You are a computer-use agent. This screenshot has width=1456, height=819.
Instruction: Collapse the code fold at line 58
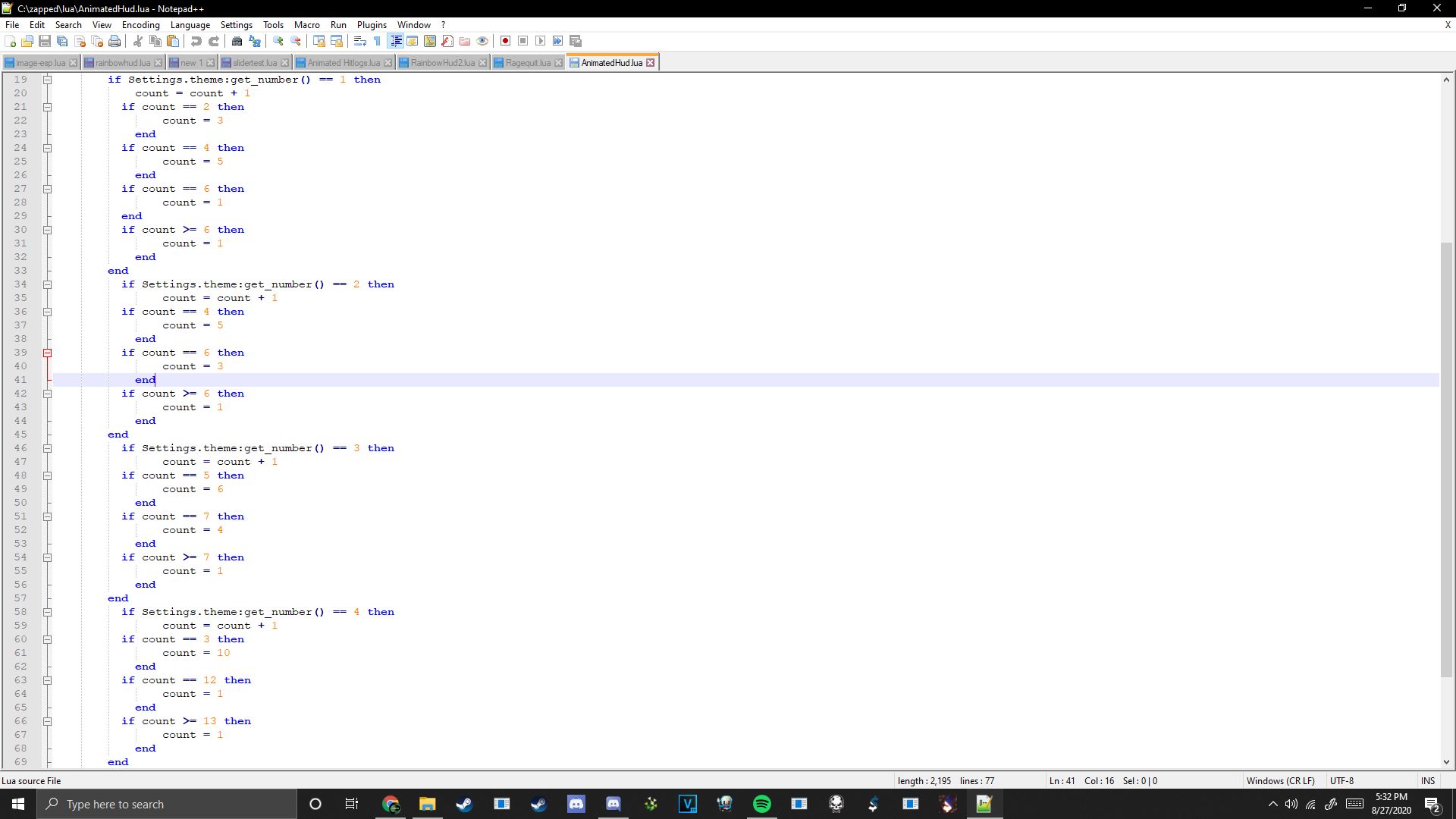point(48,612)
